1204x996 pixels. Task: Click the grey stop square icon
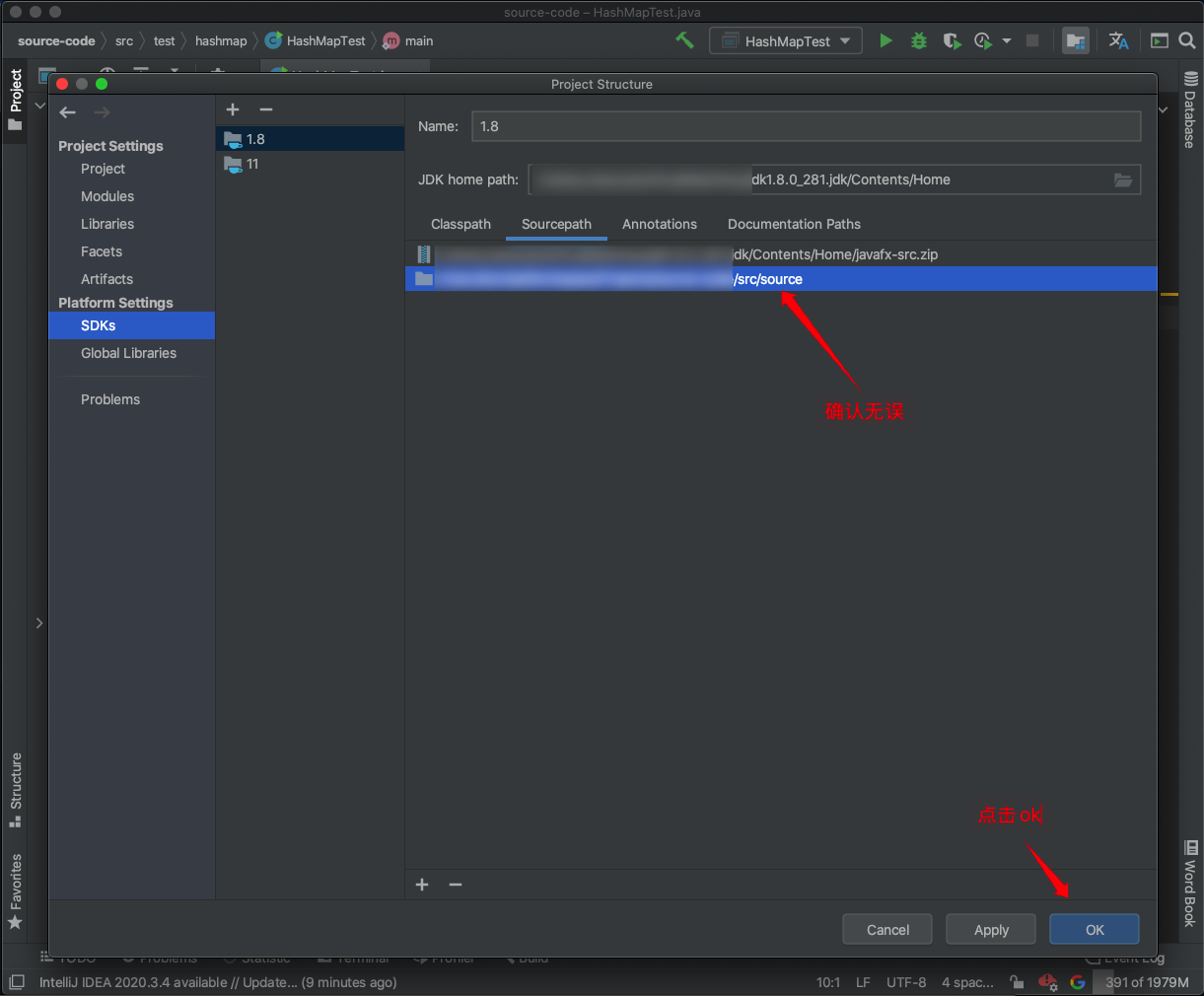point(1032,40)
